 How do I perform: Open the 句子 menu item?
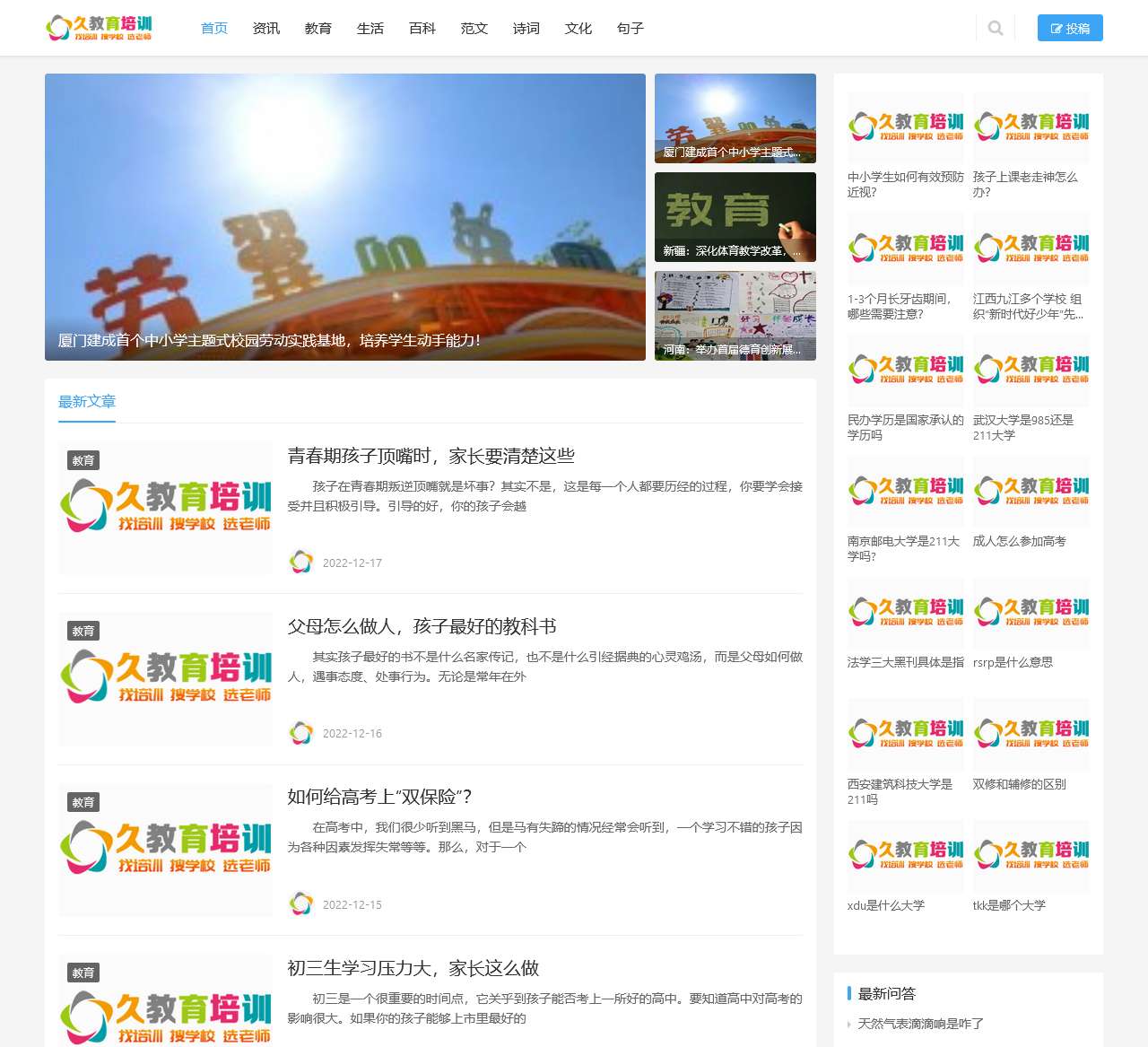click(631, 28)
